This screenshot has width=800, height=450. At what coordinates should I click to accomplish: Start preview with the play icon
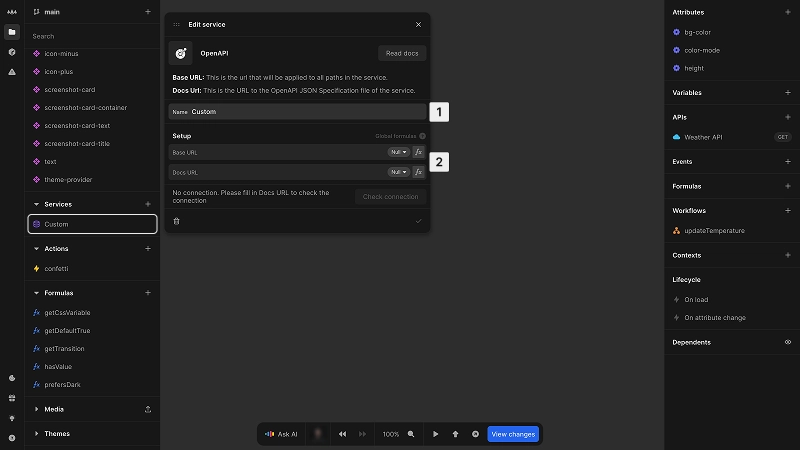tap(436, 434)
